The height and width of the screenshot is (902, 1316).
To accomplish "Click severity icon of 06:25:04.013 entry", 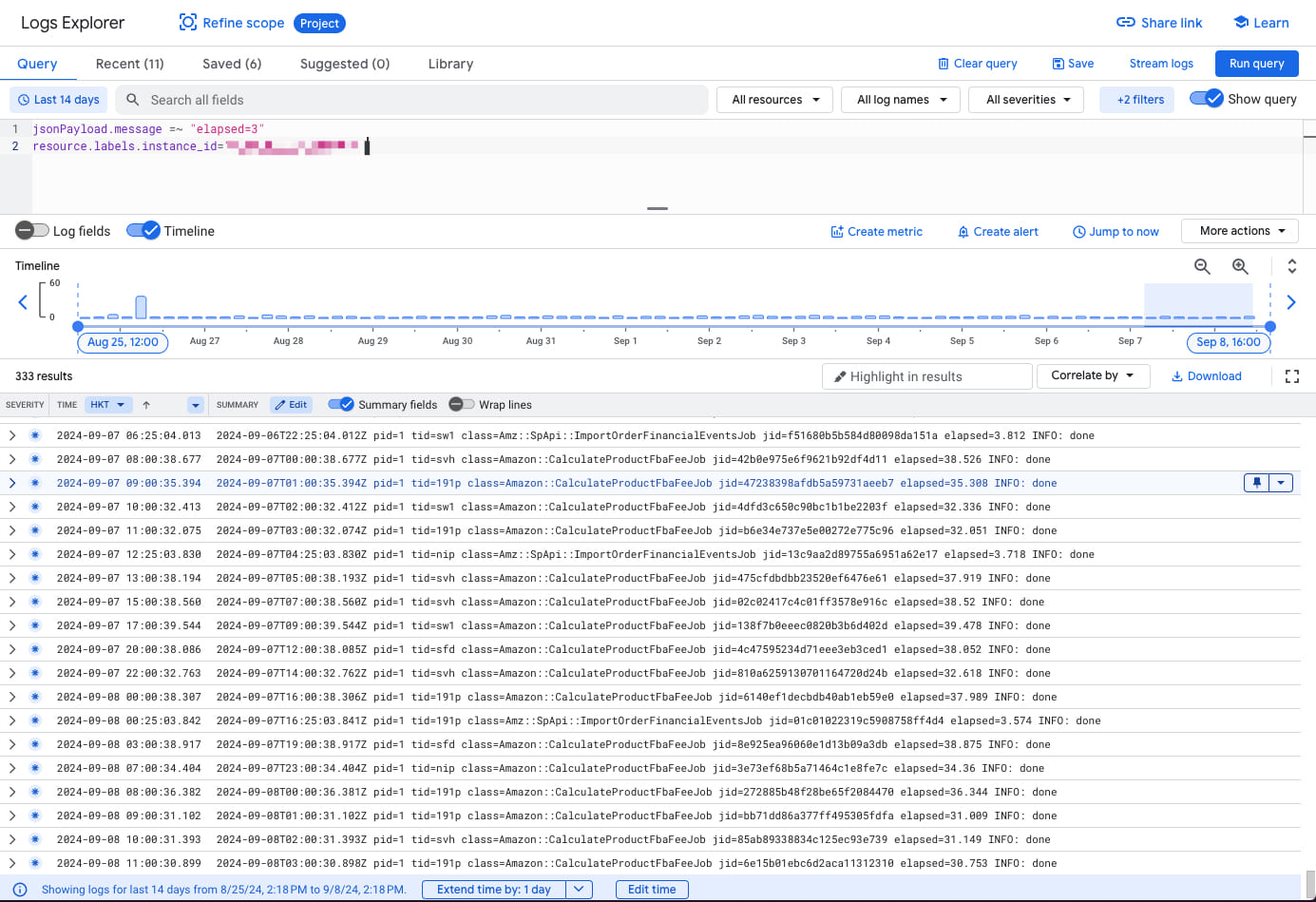I will (35, 435).
